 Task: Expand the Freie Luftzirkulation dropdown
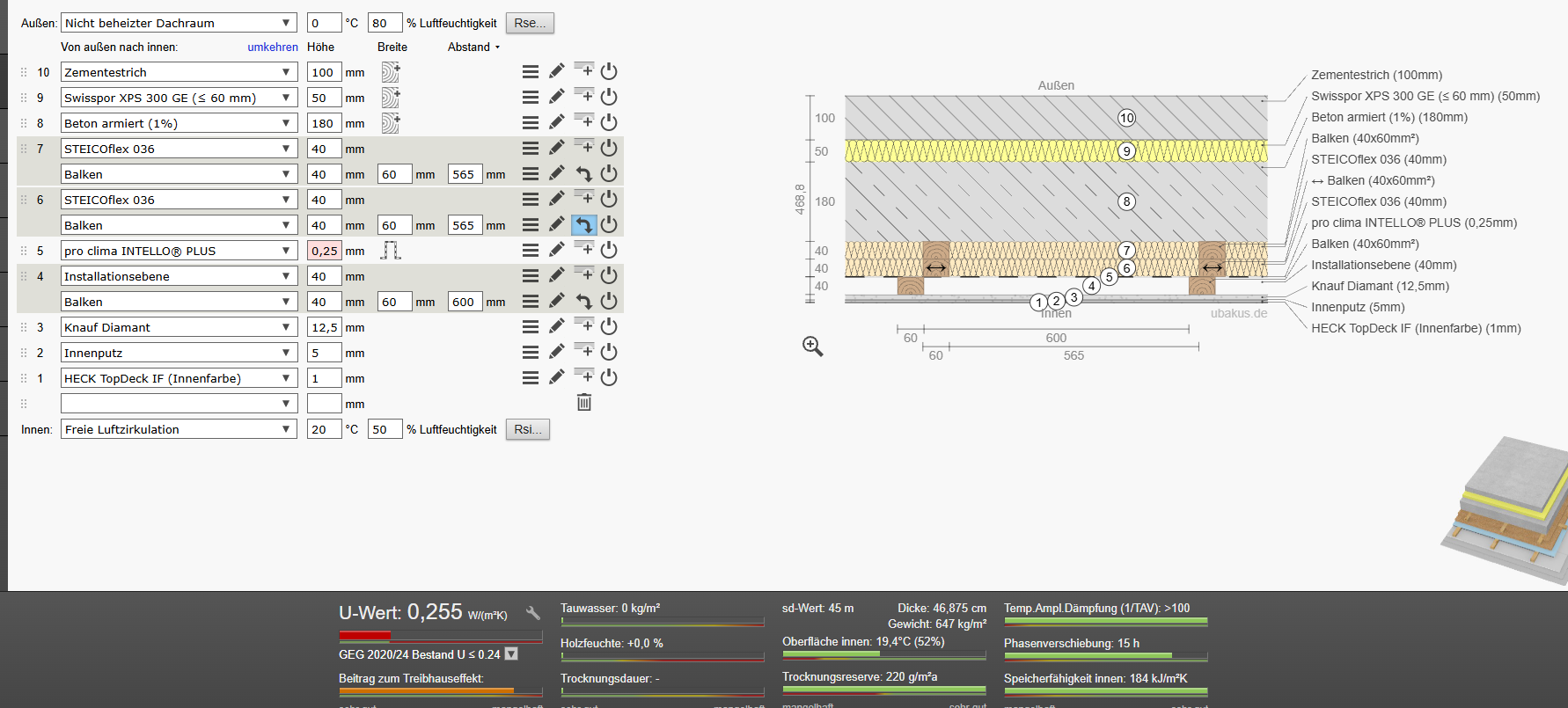pos(179,429)
